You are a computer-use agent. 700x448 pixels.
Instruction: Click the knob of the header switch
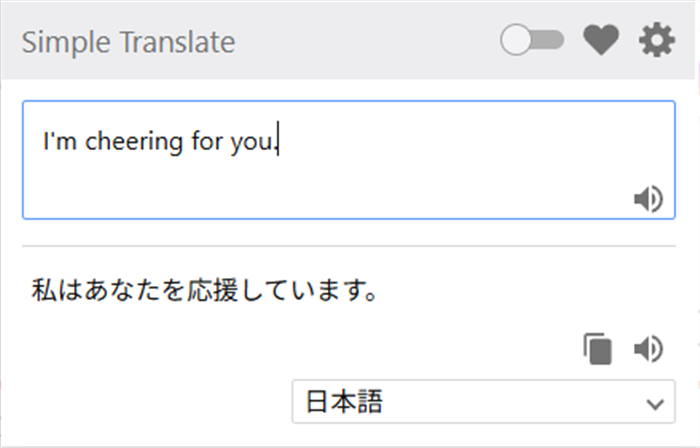pos(516,41)
